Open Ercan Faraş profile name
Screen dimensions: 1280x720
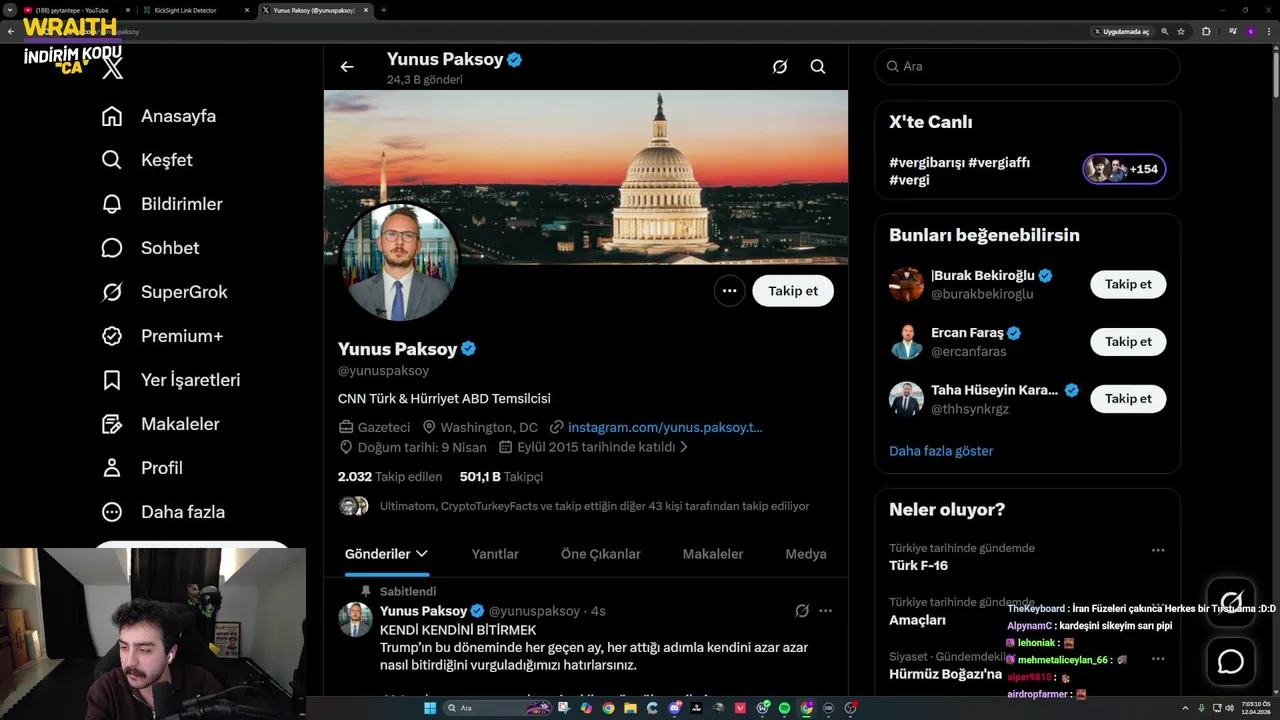coord(967,333)
